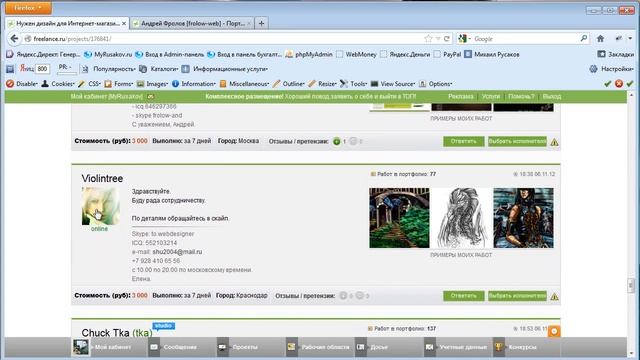
Task: Open the Images developer toolbar menu
Action: coord(152,84)
